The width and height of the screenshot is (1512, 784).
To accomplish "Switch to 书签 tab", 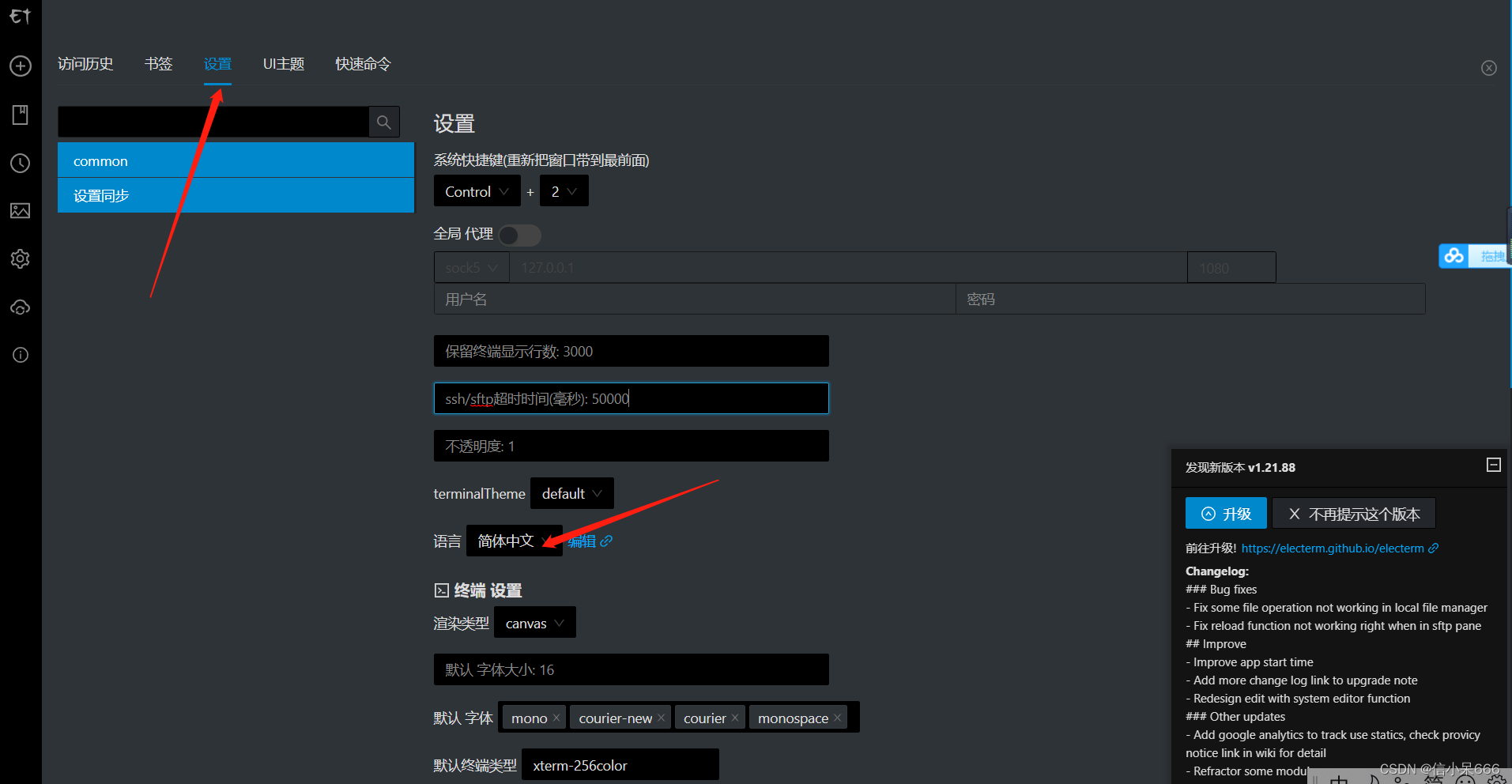I will click(158, 64).
